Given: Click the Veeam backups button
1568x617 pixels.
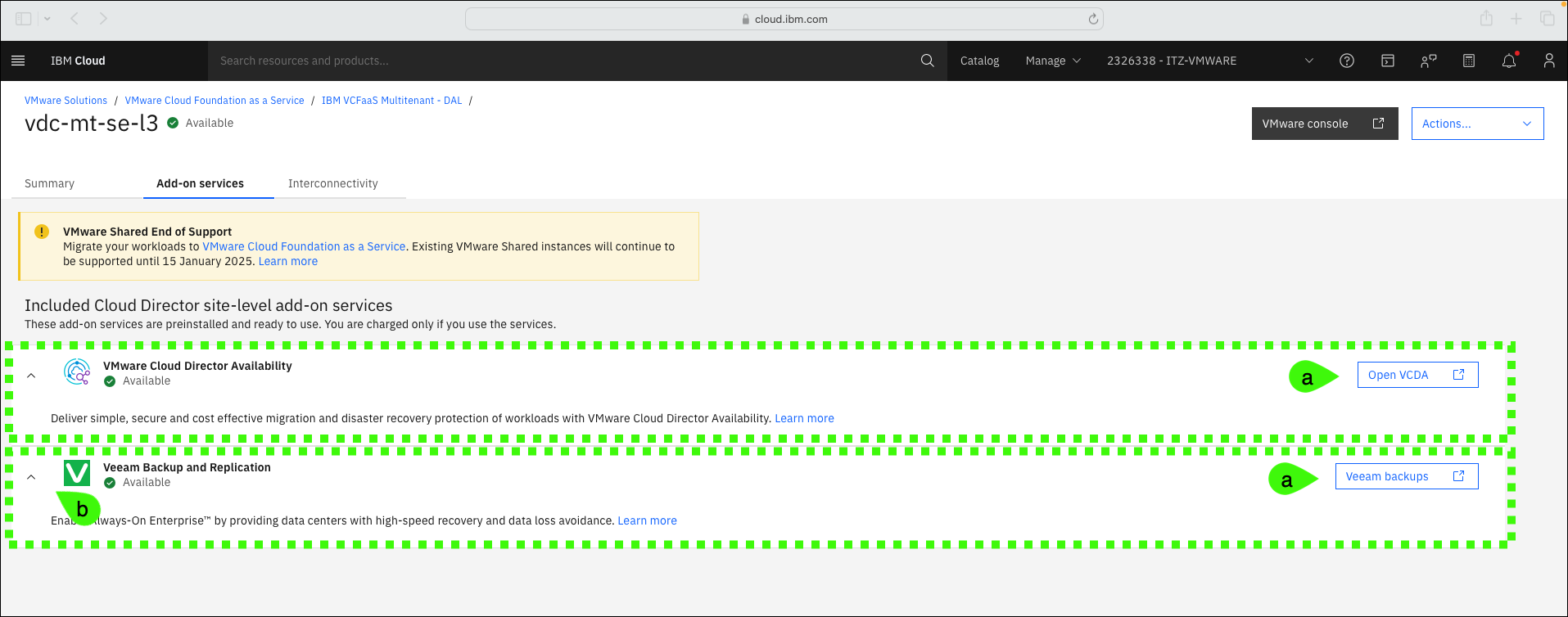Looking at the screenshot, I should (x=1406, y=476).
